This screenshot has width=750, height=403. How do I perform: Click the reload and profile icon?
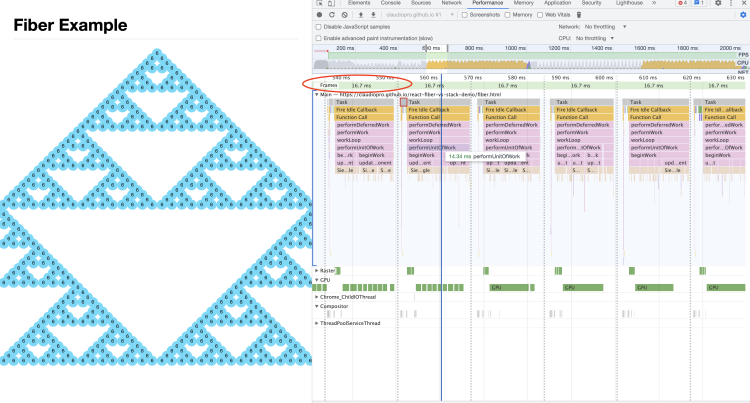pos(332,15)
